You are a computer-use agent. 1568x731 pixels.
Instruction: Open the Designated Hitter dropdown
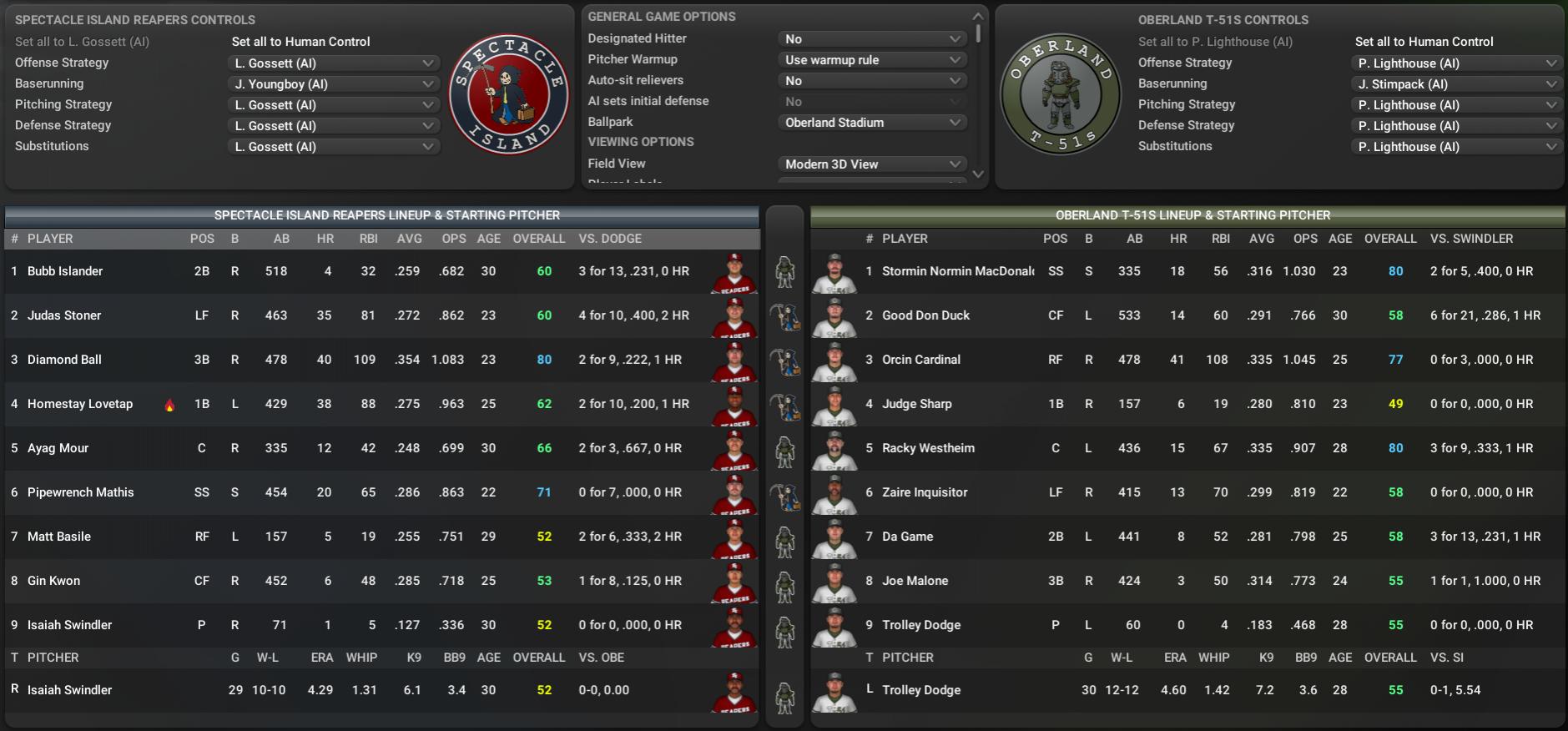click(x=872, y=39)
